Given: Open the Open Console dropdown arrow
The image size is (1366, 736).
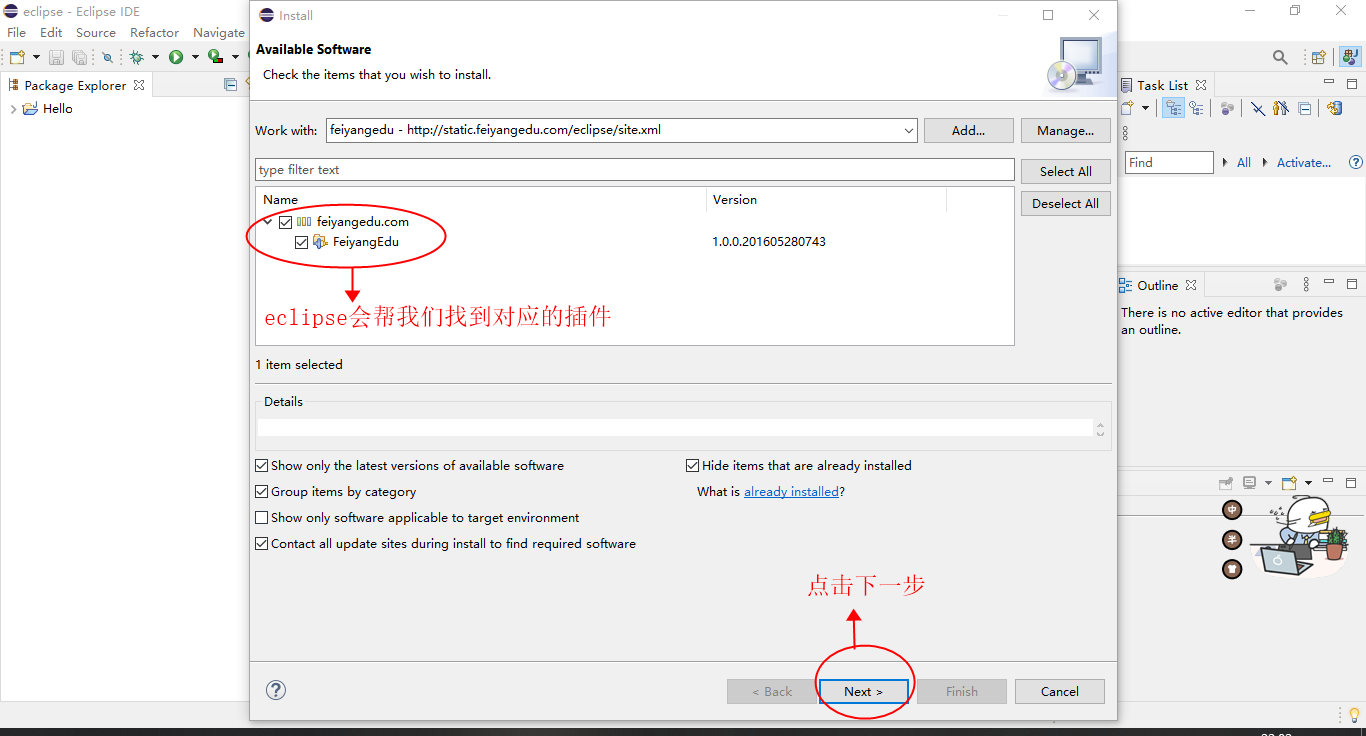Looking at the screenshot, I should tap(1308, 482).
